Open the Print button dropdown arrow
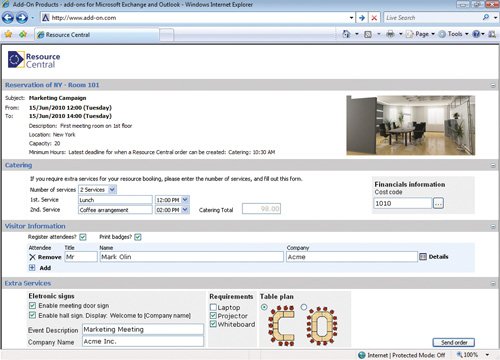The image size is (500, 360). tap(400, 34)
